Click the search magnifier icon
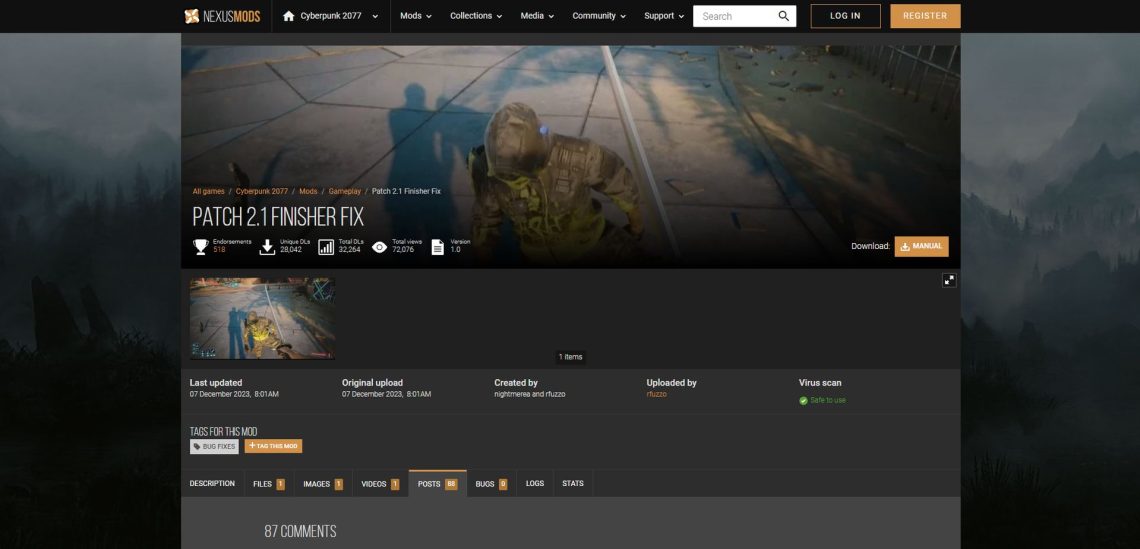The height and width of the screenshot is (549, 1140). (x=783, y=16)
